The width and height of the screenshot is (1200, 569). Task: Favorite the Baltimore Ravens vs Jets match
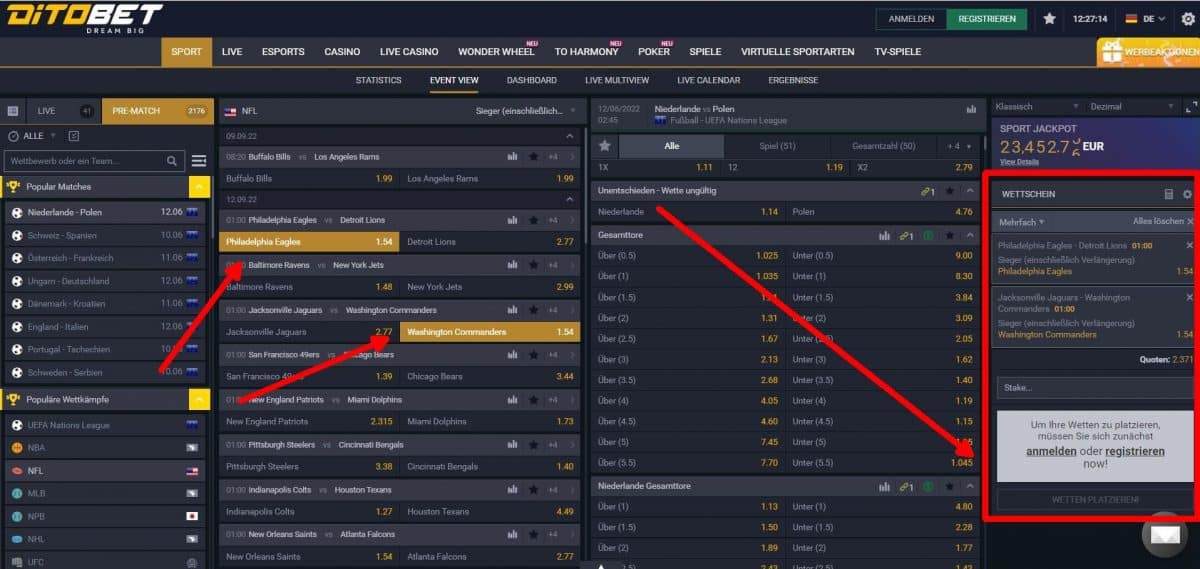click(x=534, y=265)
